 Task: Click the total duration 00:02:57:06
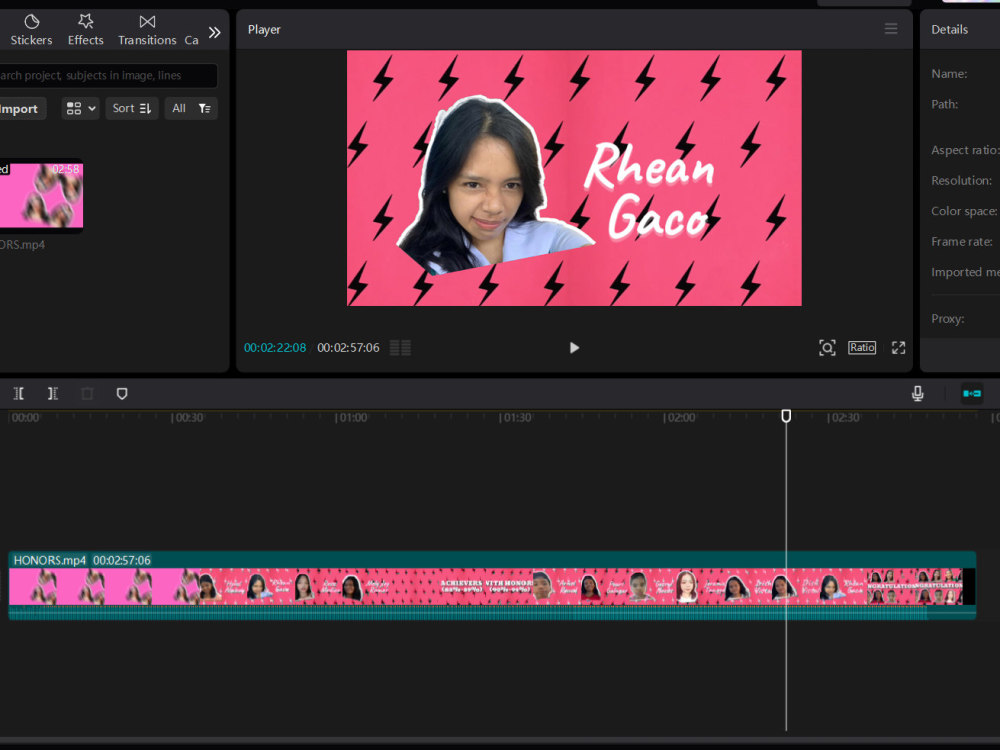(348, 348)
